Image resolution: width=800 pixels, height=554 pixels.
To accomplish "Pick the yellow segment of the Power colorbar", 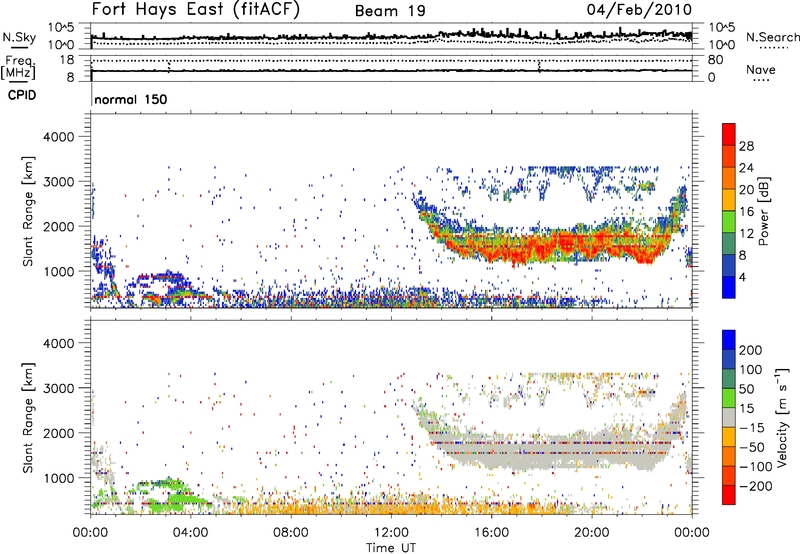I will [729, 200].
